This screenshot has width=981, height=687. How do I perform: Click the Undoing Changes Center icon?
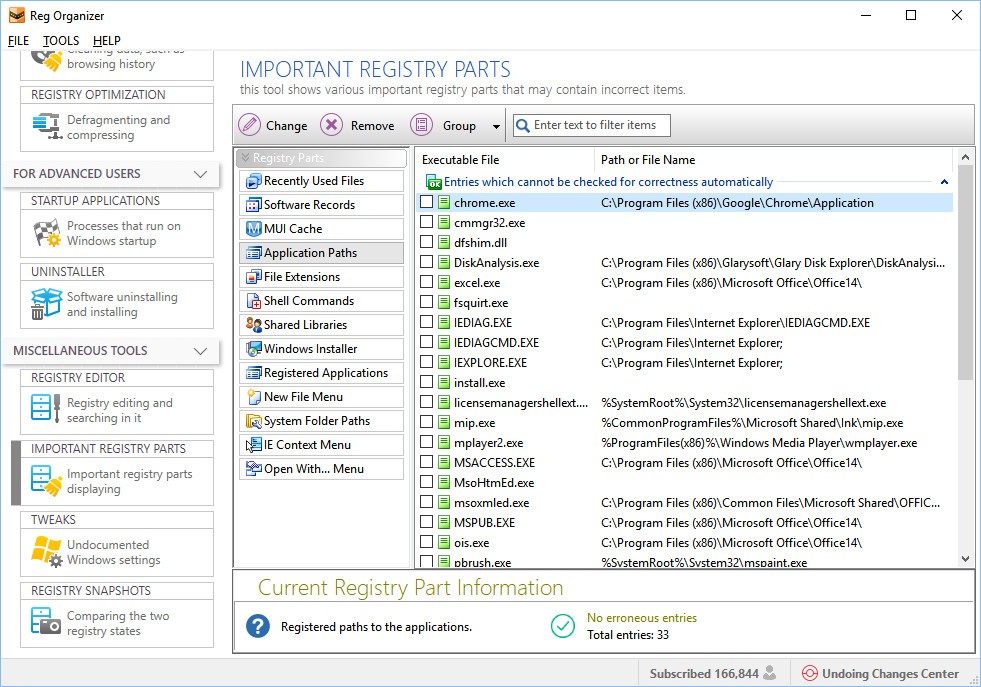coord(807,674)
